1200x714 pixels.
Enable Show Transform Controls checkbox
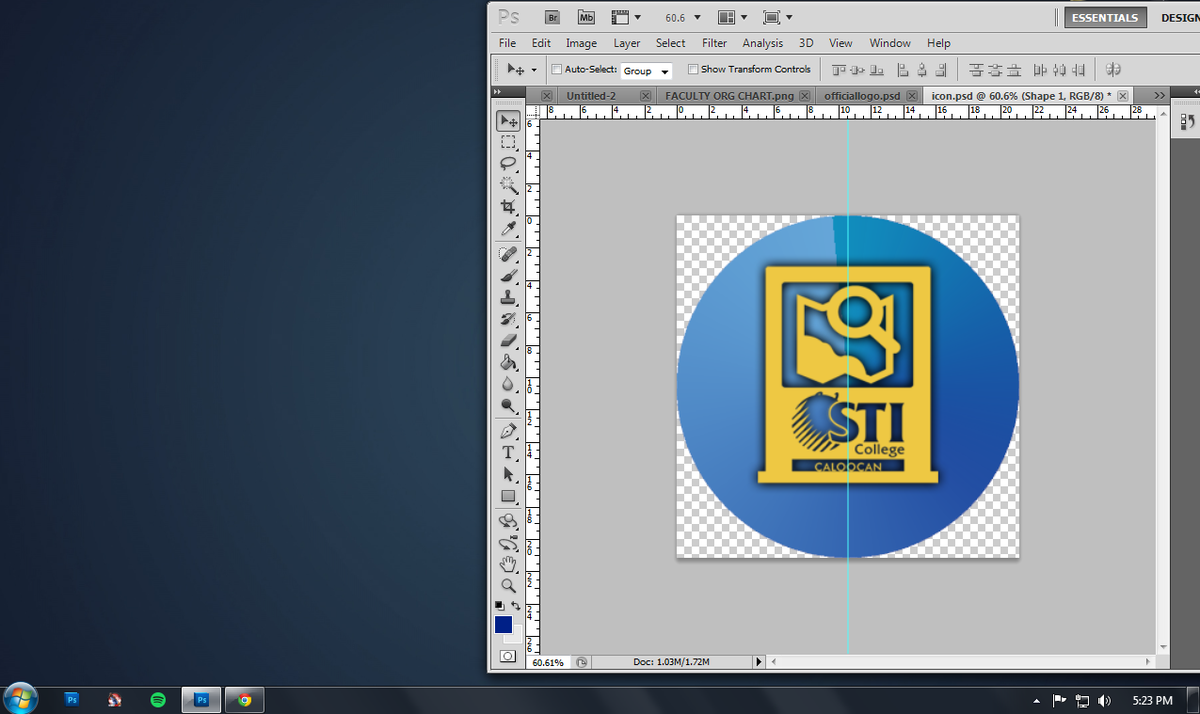tap(693, 70)
